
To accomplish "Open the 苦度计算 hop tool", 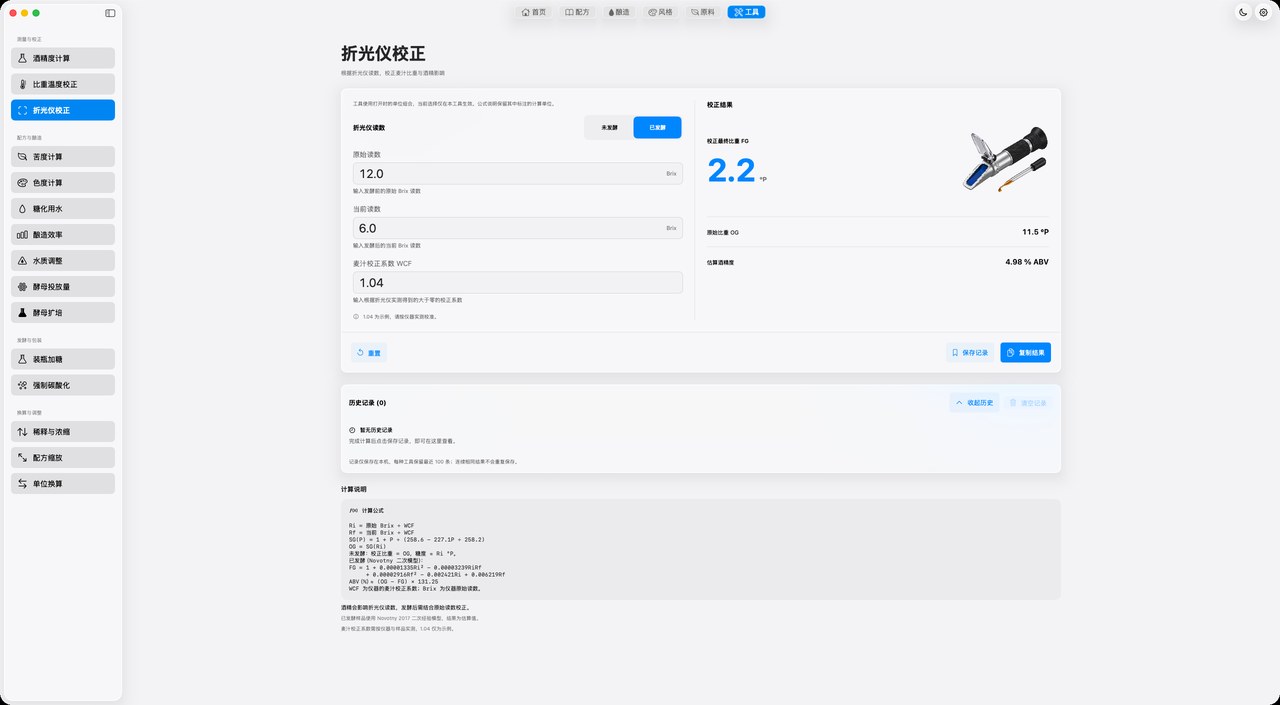I will pyautogui.click(x=63, y=157).
